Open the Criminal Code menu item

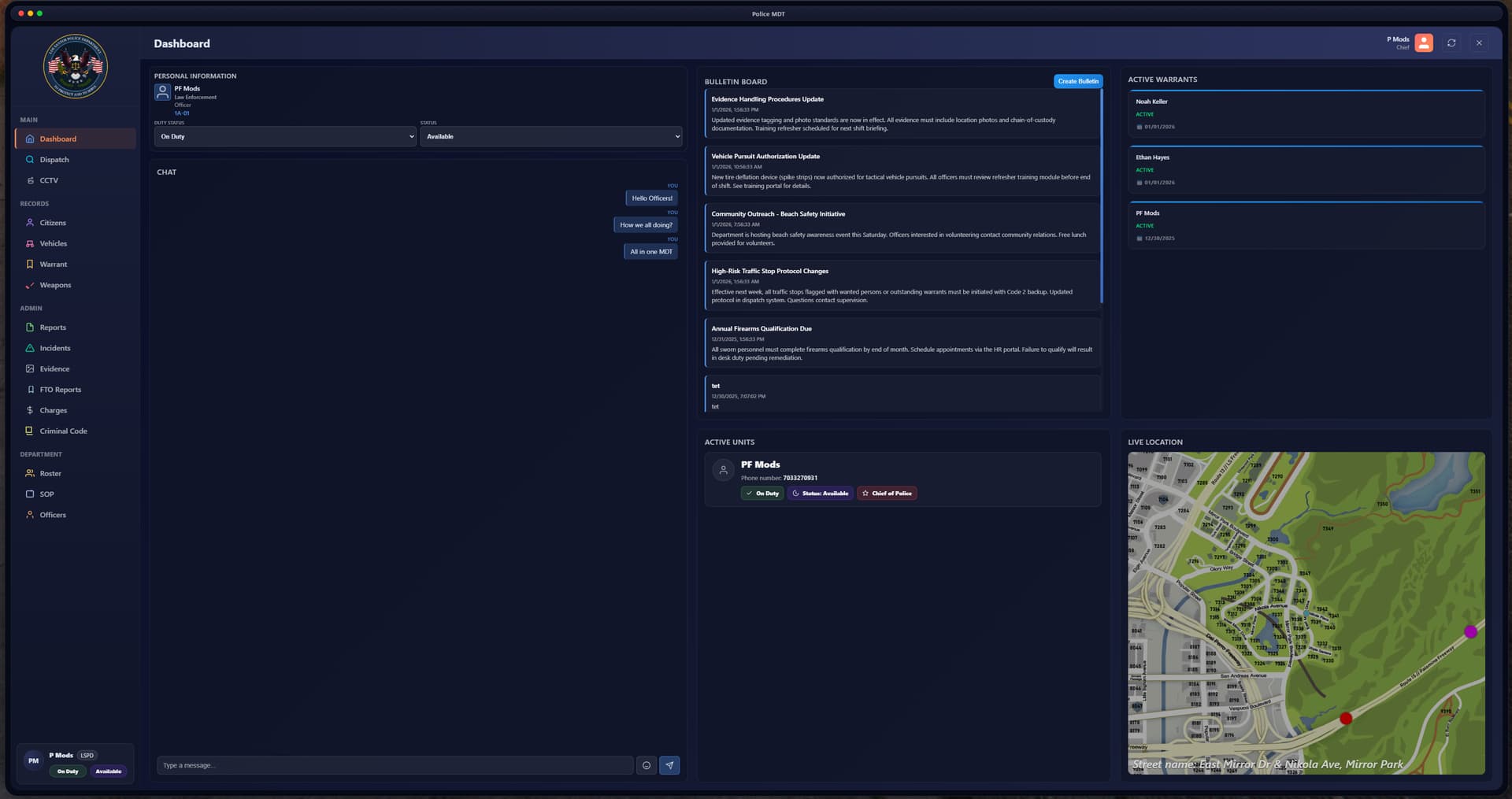click(63, 431)
